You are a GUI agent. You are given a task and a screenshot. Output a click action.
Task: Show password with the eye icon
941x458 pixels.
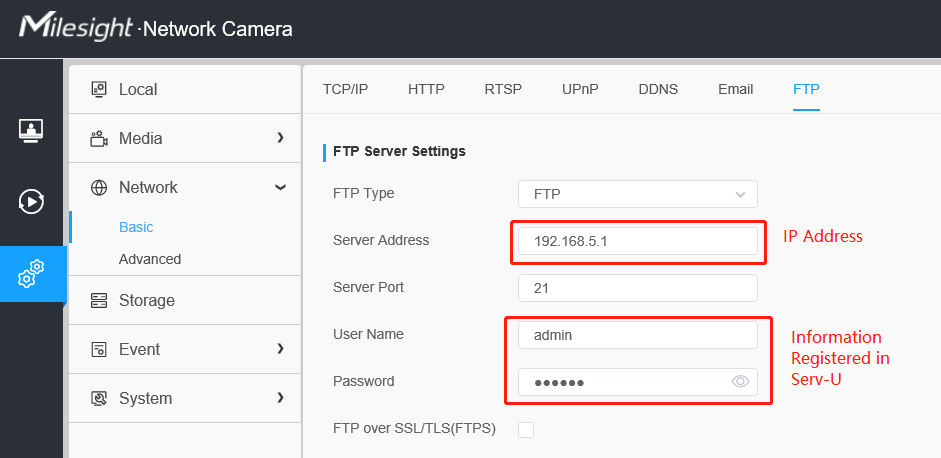pos(740,382)
